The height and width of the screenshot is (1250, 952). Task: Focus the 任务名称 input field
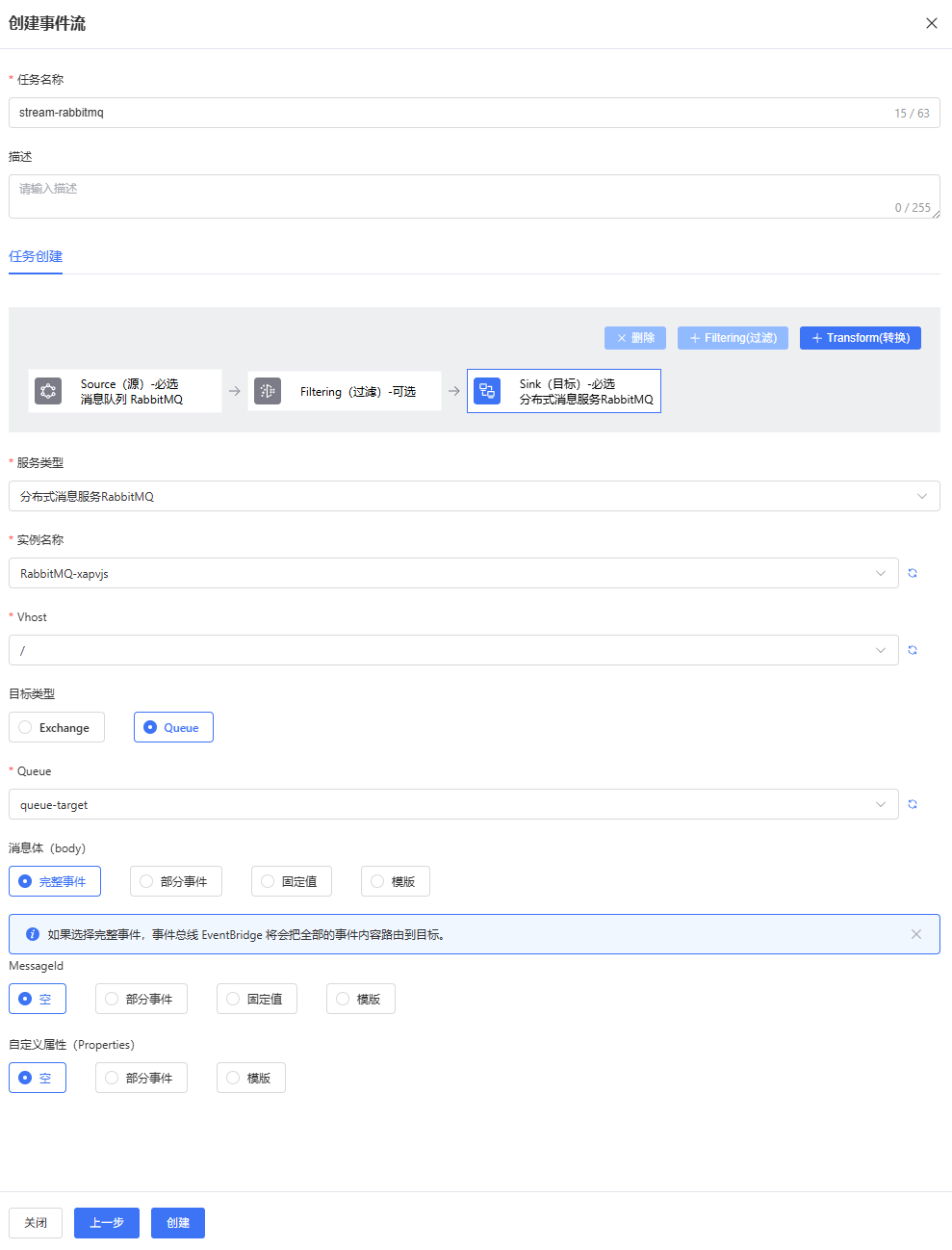click(475, 113)
